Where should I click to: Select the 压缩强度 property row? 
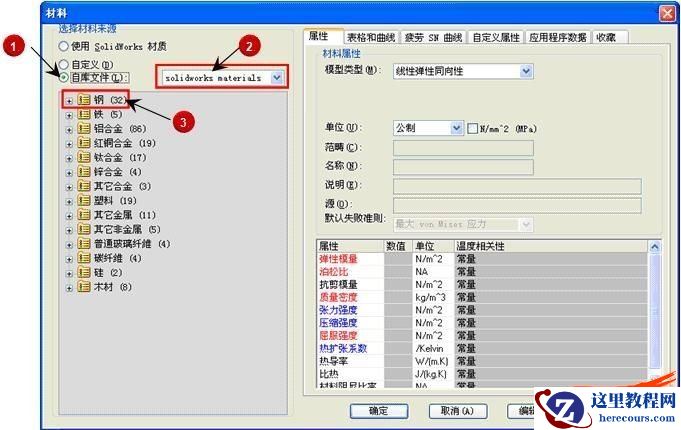[x=483, y=323]
